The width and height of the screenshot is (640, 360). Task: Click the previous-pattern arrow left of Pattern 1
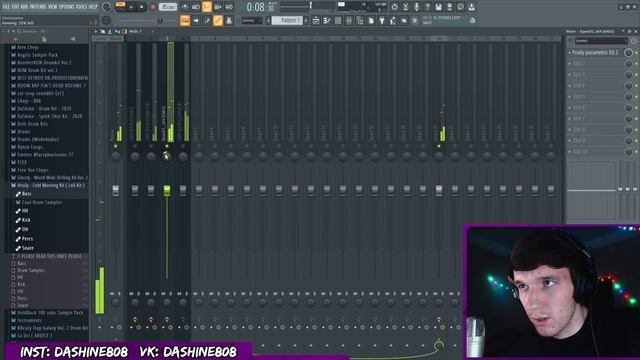click(269, 20)
